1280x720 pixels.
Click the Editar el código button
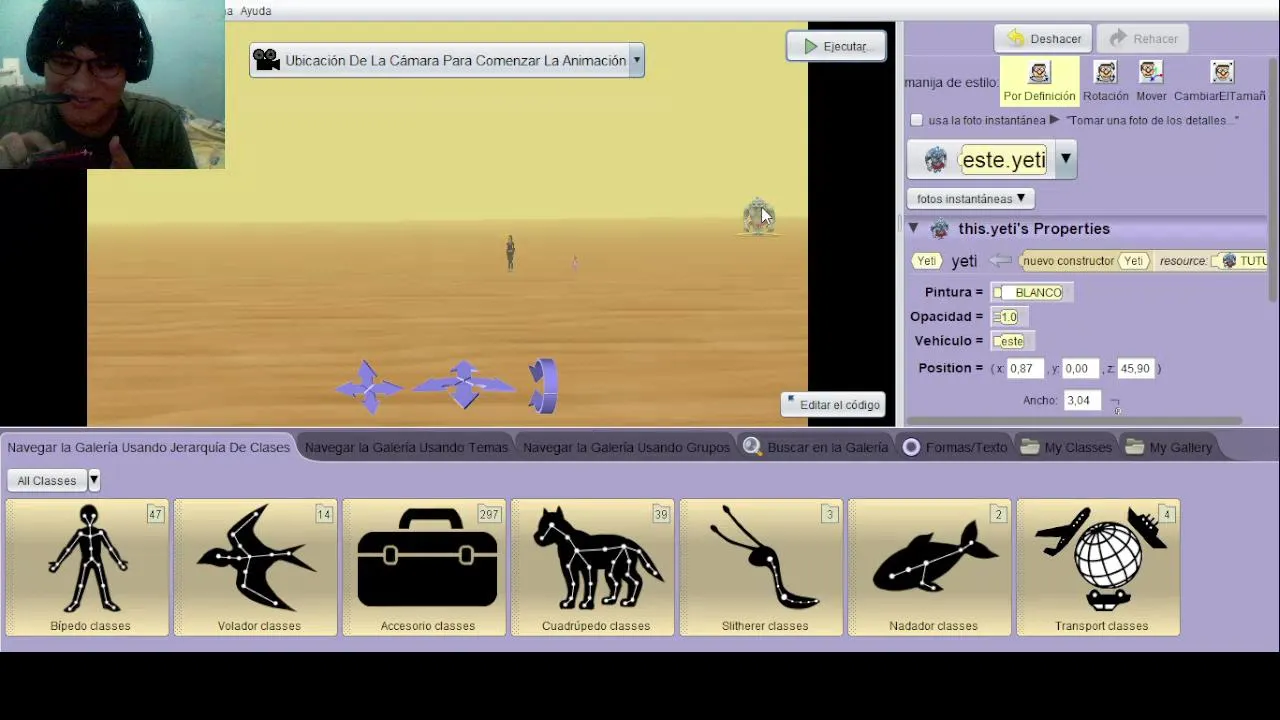point(833,405)
